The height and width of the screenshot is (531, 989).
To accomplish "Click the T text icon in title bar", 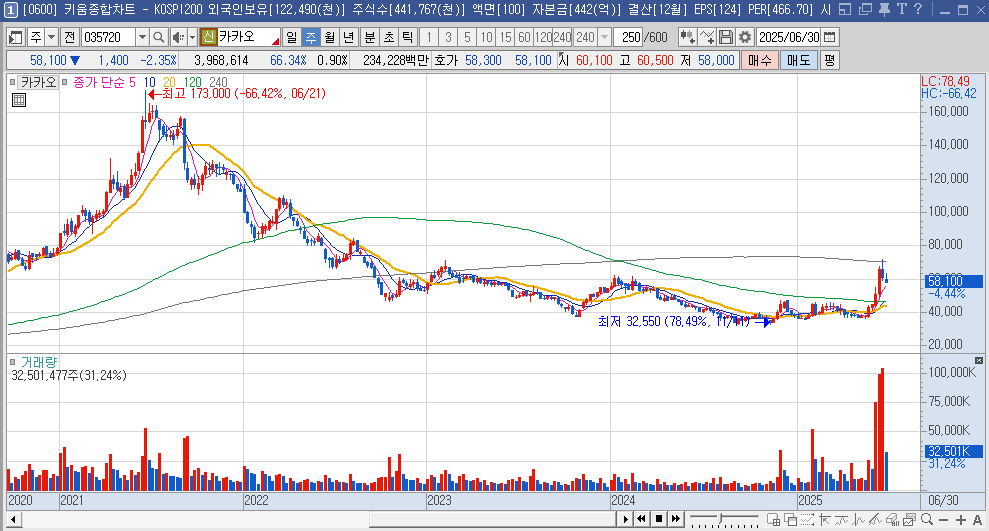I will pyautogui.click(x=901, y=9).
